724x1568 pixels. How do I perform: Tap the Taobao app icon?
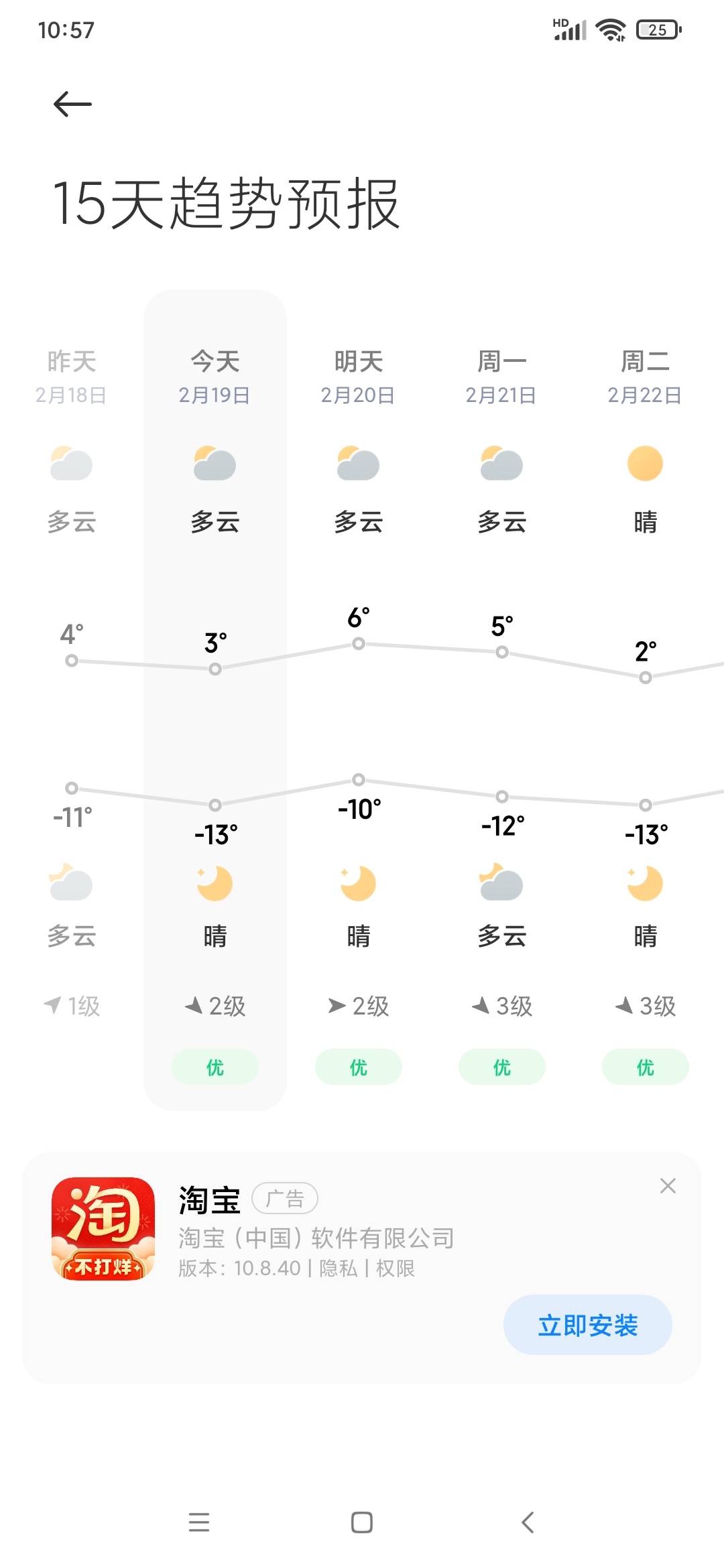pos(103,1229)
